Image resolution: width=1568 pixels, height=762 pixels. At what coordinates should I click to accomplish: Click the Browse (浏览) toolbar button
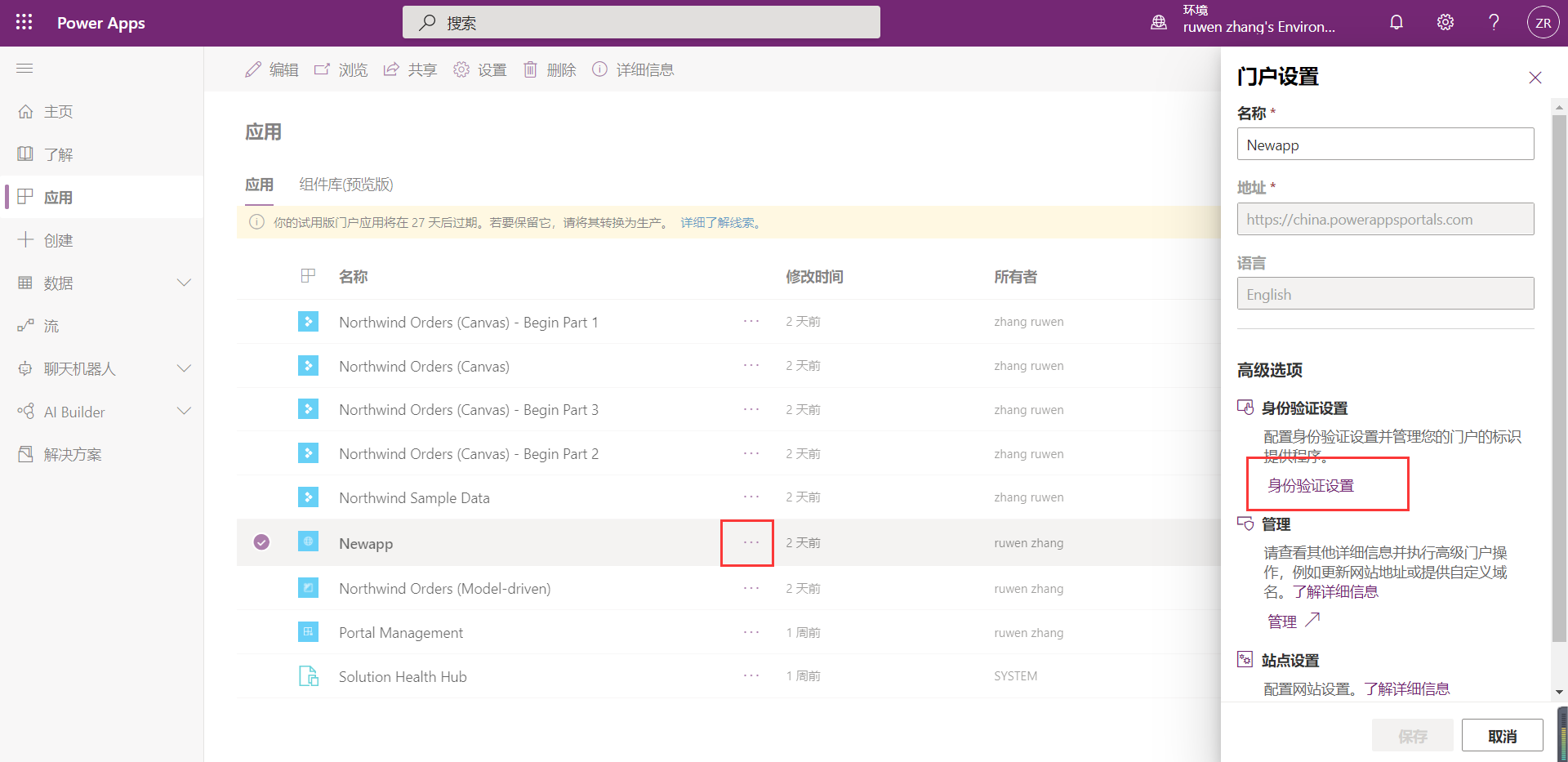[x=341, y=69]
